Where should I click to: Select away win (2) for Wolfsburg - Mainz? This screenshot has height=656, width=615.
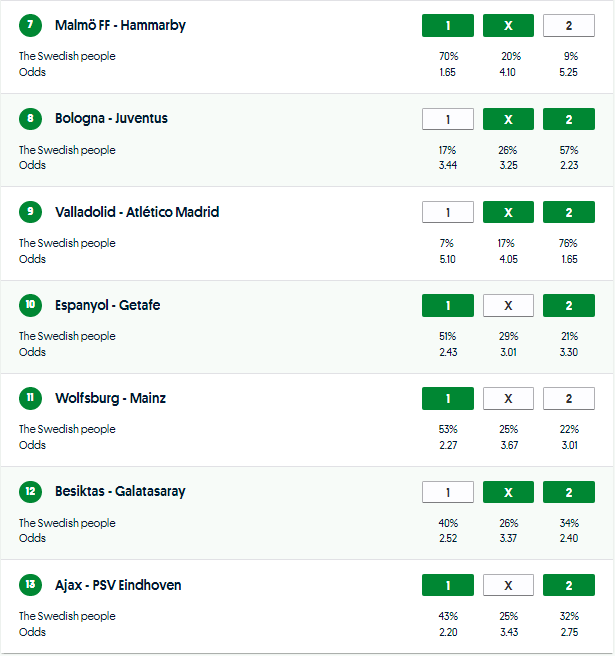point(568,399)
